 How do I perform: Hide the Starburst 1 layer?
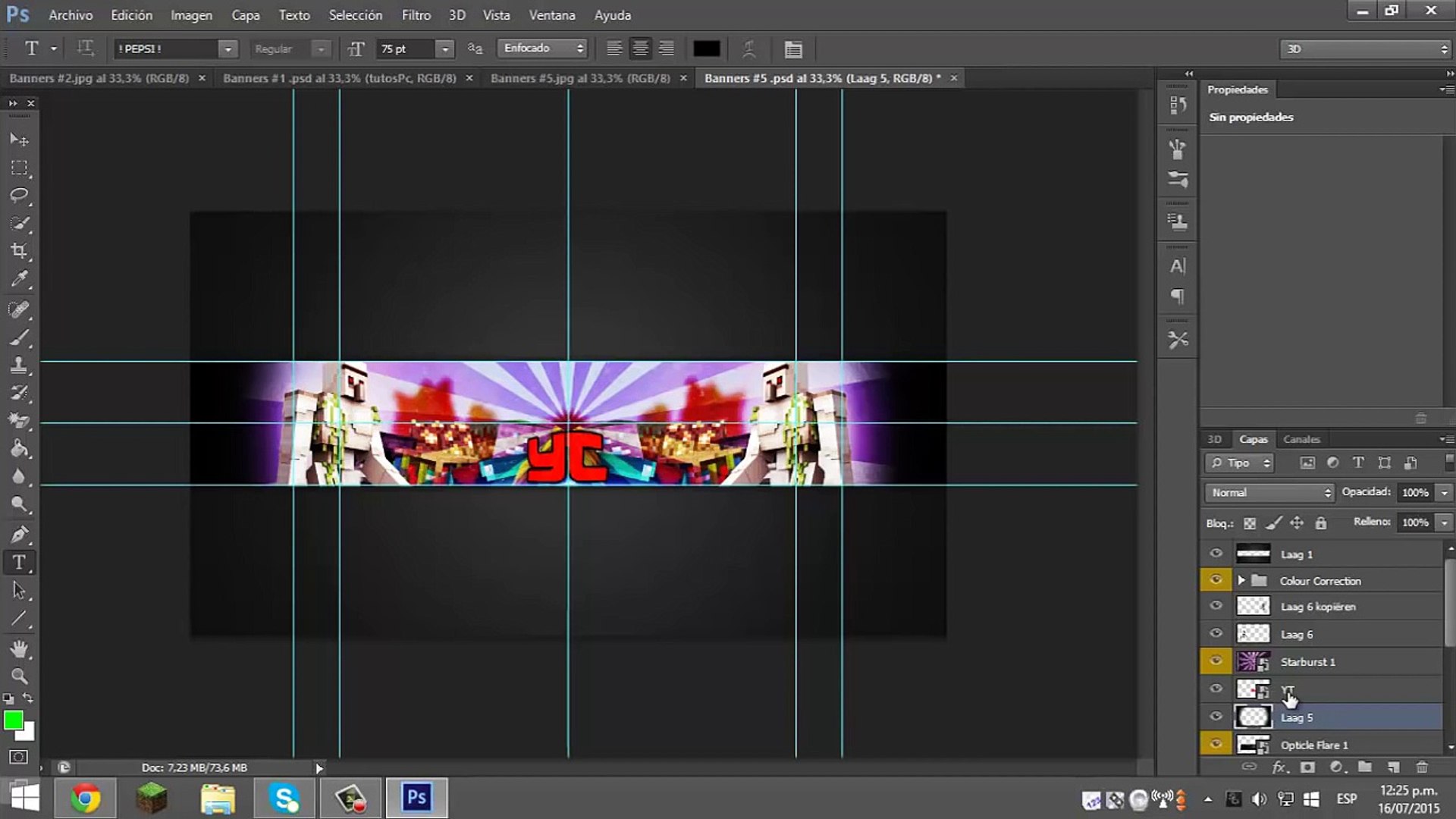coord(1216,661)
